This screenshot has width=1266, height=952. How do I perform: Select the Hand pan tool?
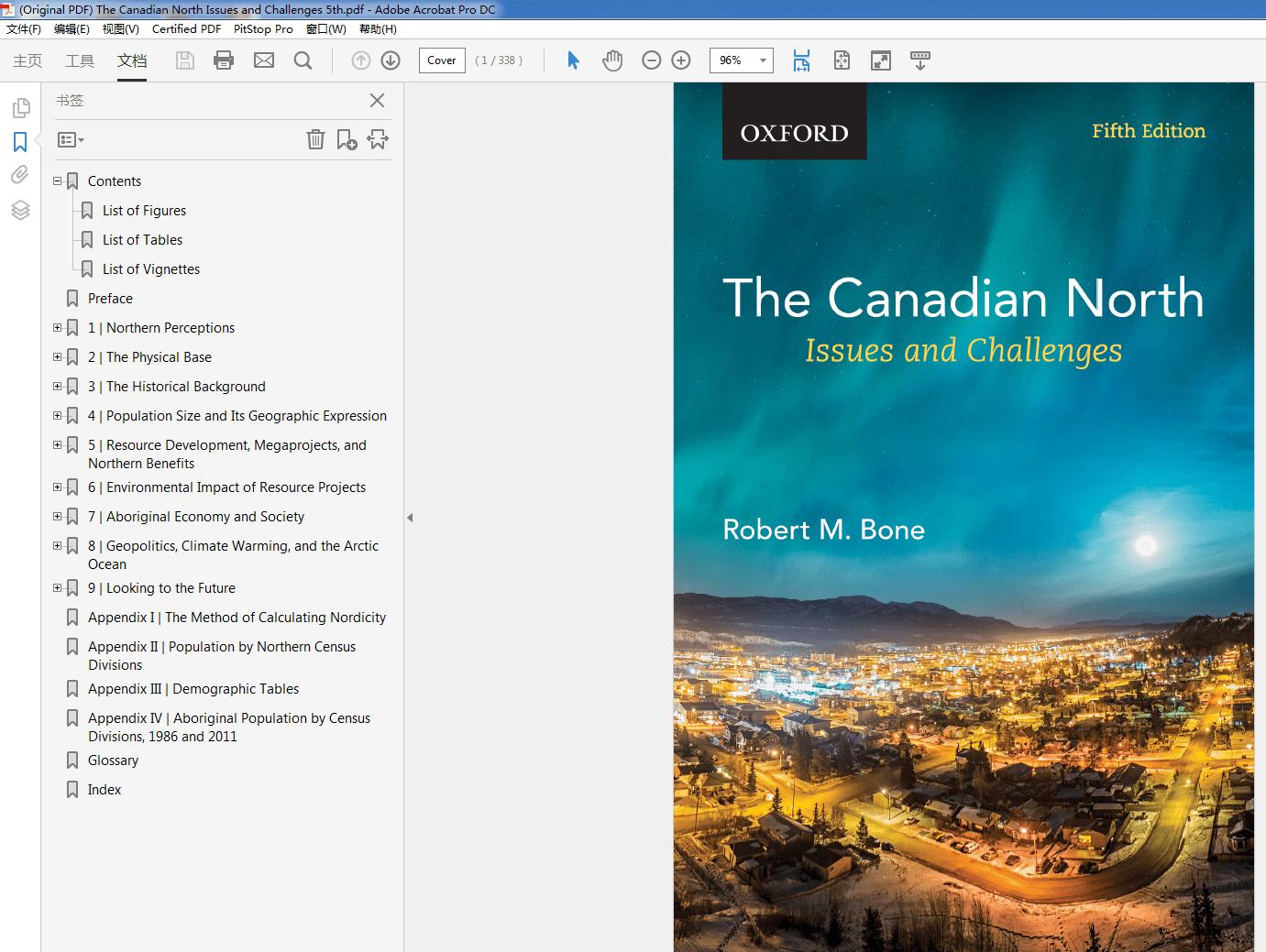pyautogui.click(x=612, y=60)
